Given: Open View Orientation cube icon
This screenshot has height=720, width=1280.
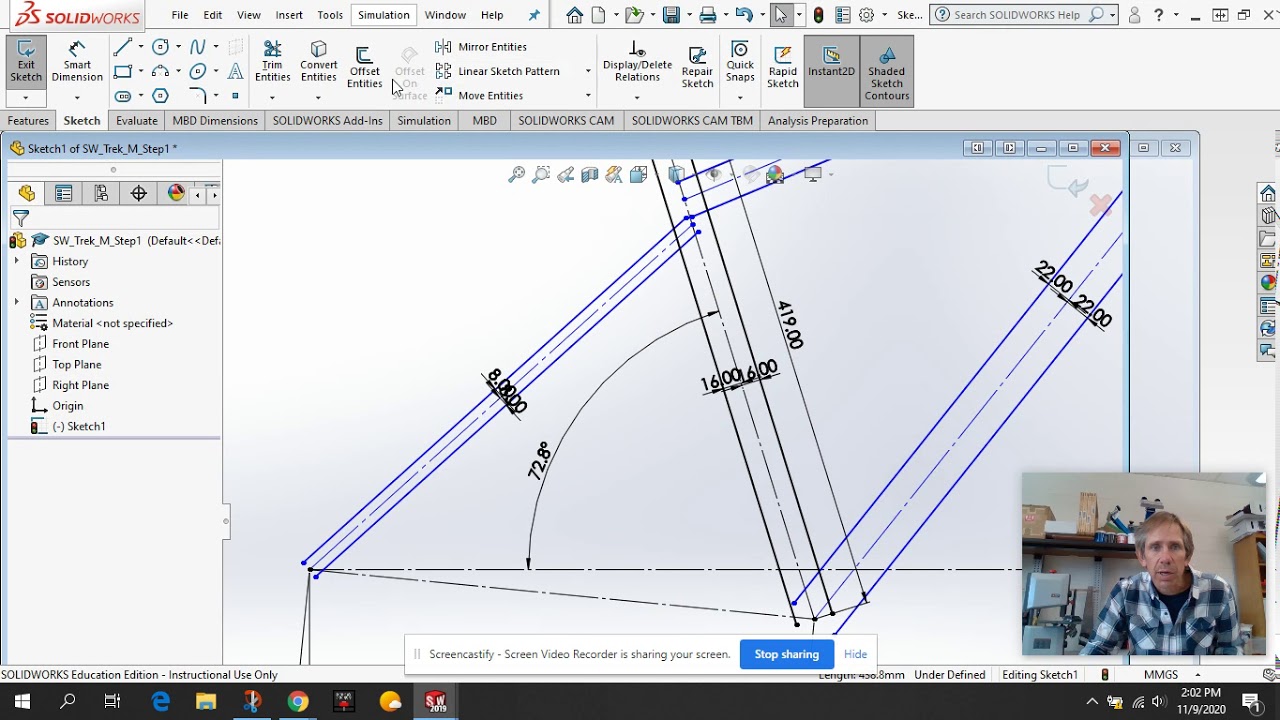Looking at the screenshot, I should click(x=677, y=175).
